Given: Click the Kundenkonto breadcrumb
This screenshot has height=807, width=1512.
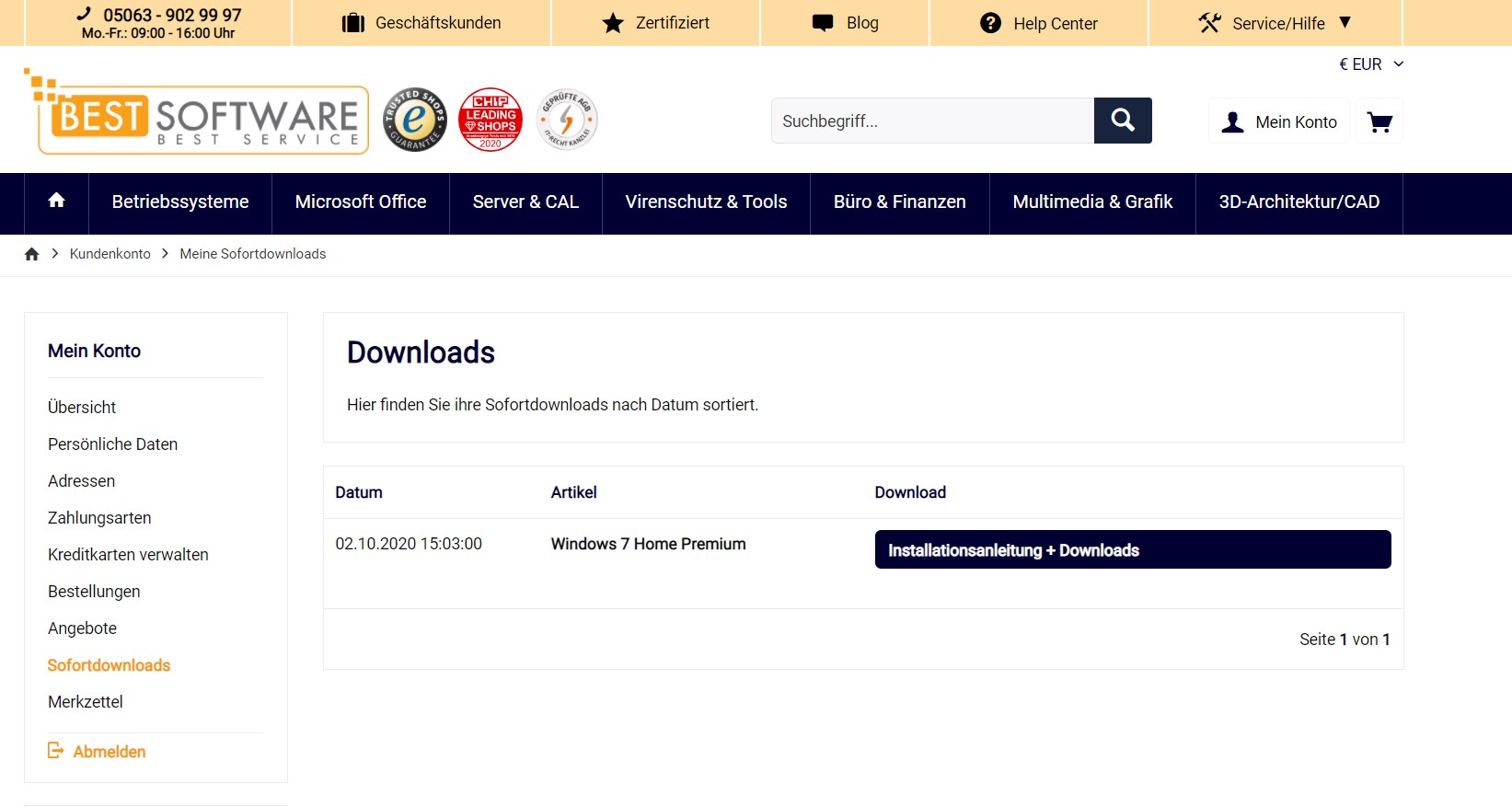Looking at the screenshot, I should [x=110, y=254].
